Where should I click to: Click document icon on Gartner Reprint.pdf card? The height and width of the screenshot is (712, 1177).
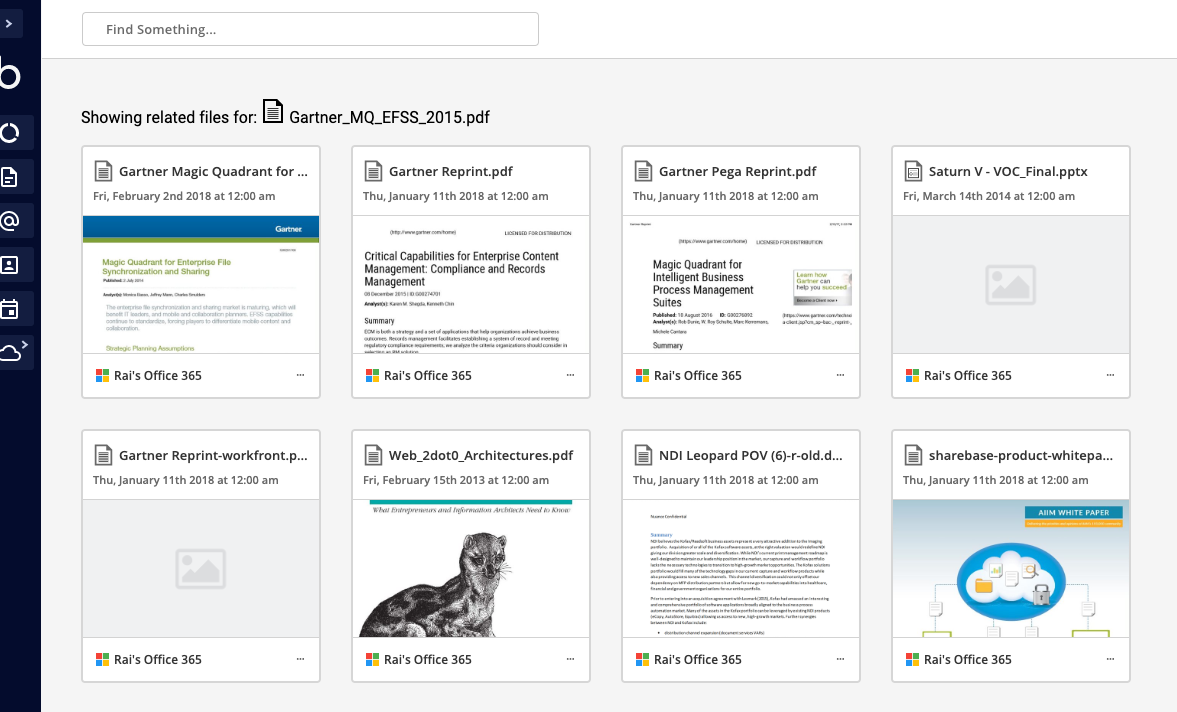click(373, 171)
